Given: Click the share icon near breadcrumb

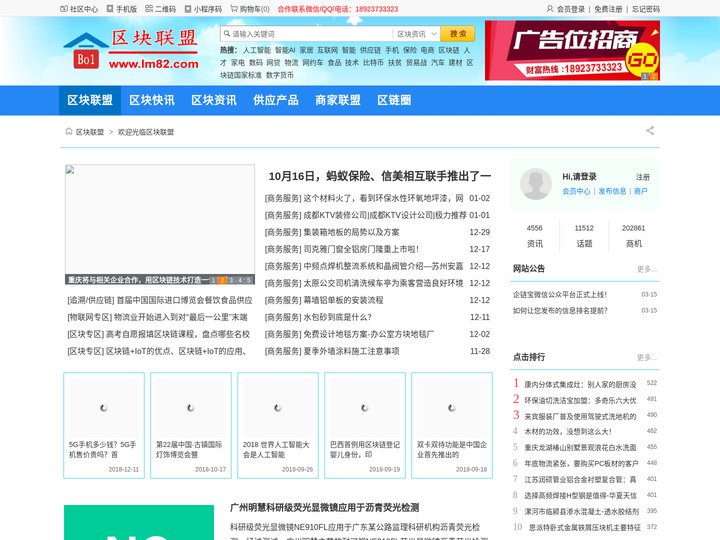Looking at the screenshot, I should coord(650,131).
